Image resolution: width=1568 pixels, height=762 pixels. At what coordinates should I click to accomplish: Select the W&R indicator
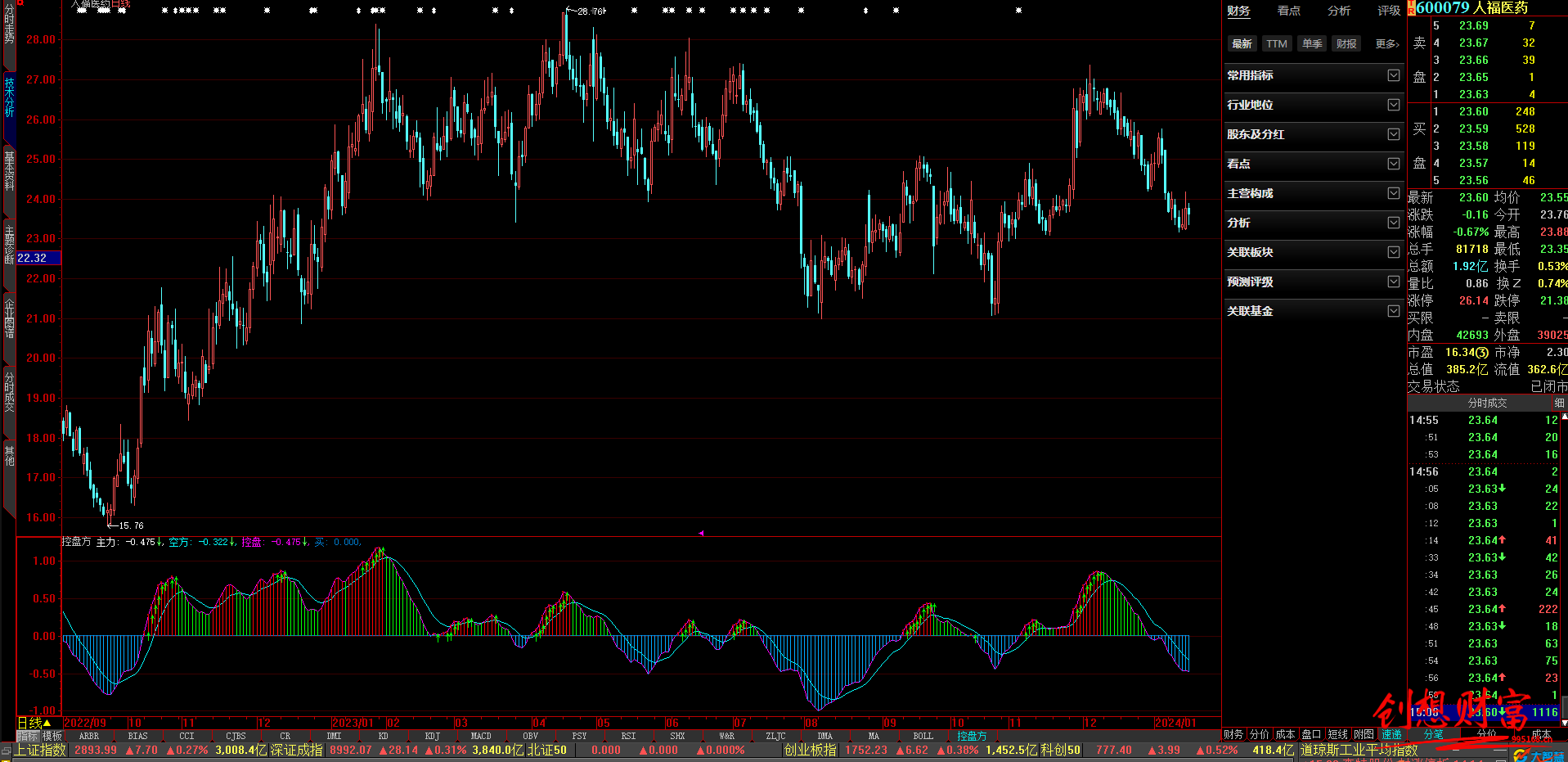tap(726, 736)
